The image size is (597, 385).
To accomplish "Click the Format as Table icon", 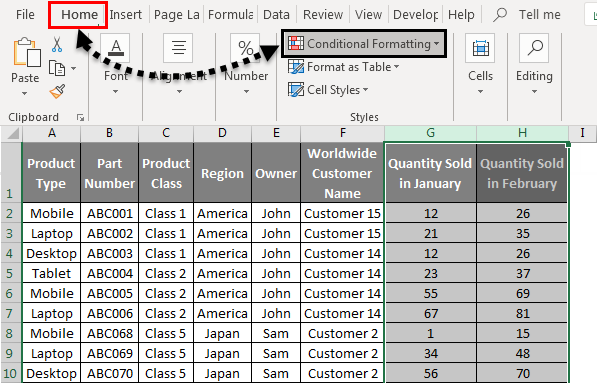I will click(296, 67).
